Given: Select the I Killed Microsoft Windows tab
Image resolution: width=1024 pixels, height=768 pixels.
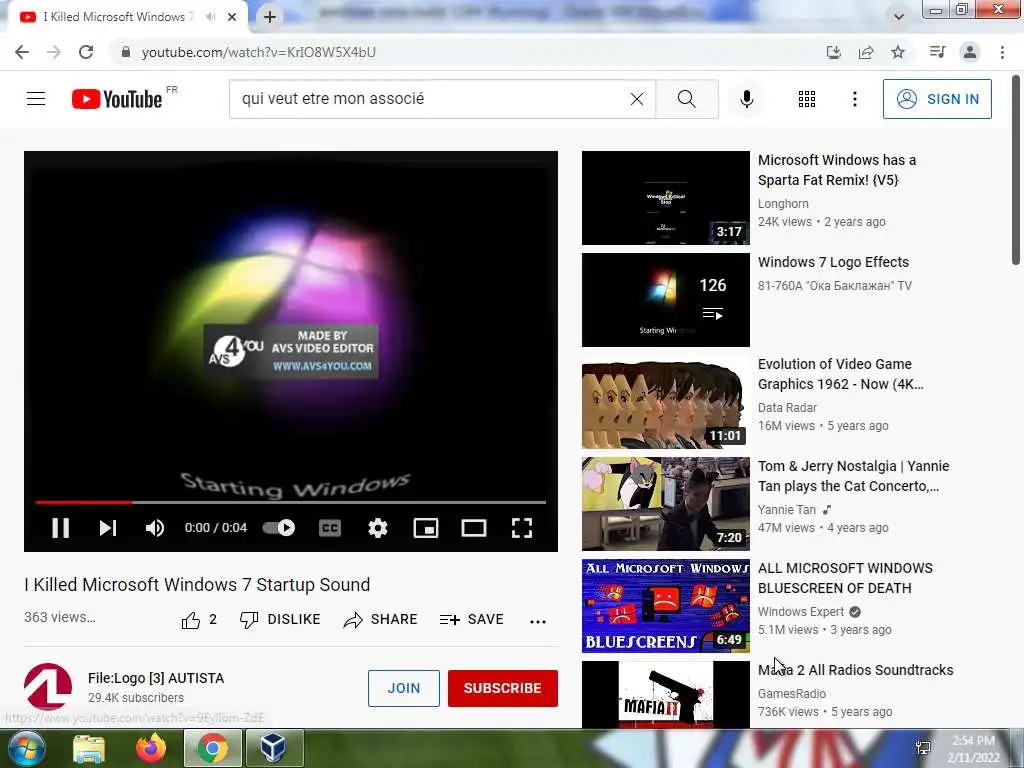Looking at the screenshot, I should tap(119, 17).
